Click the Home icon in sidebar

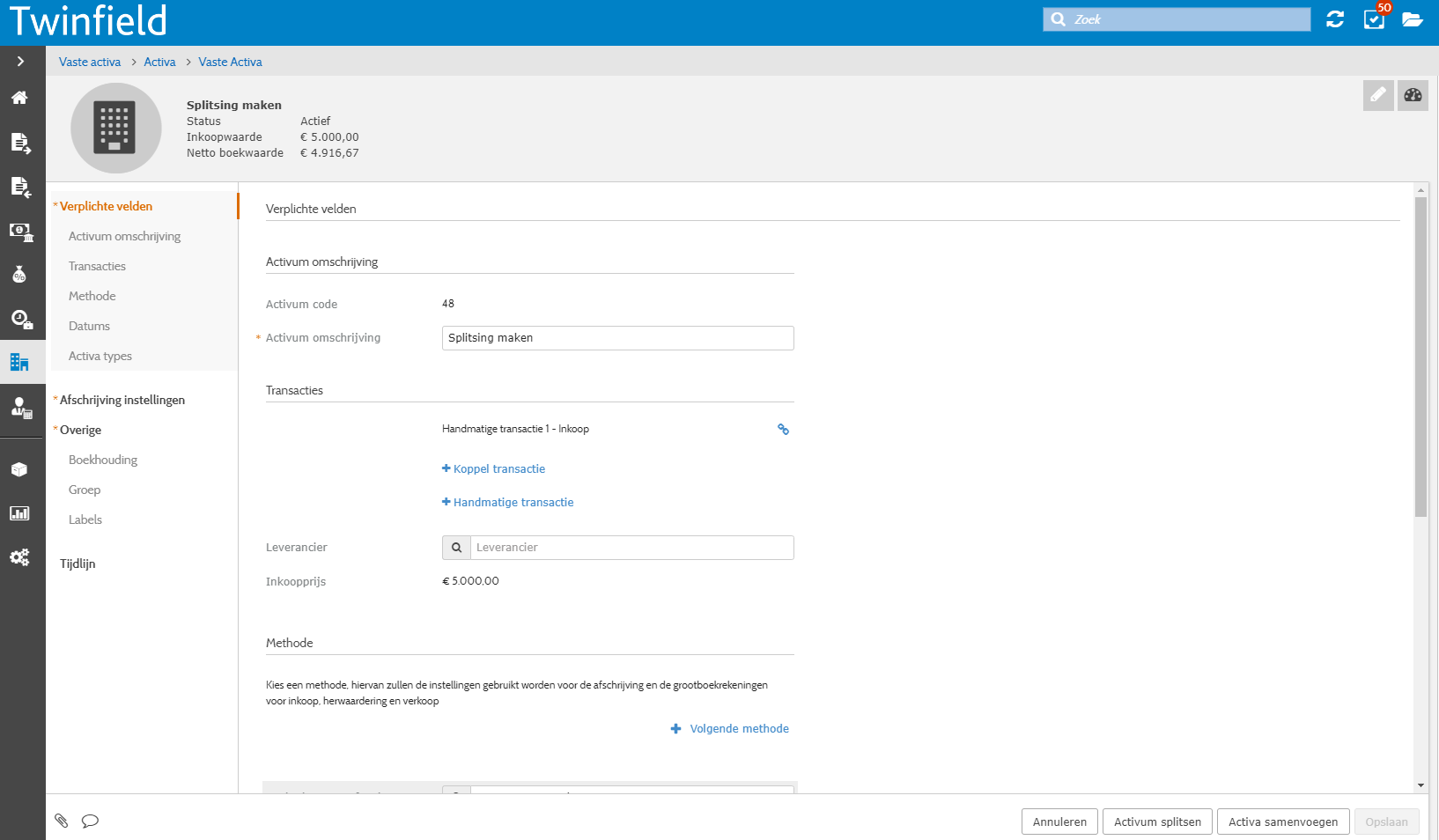19,98
